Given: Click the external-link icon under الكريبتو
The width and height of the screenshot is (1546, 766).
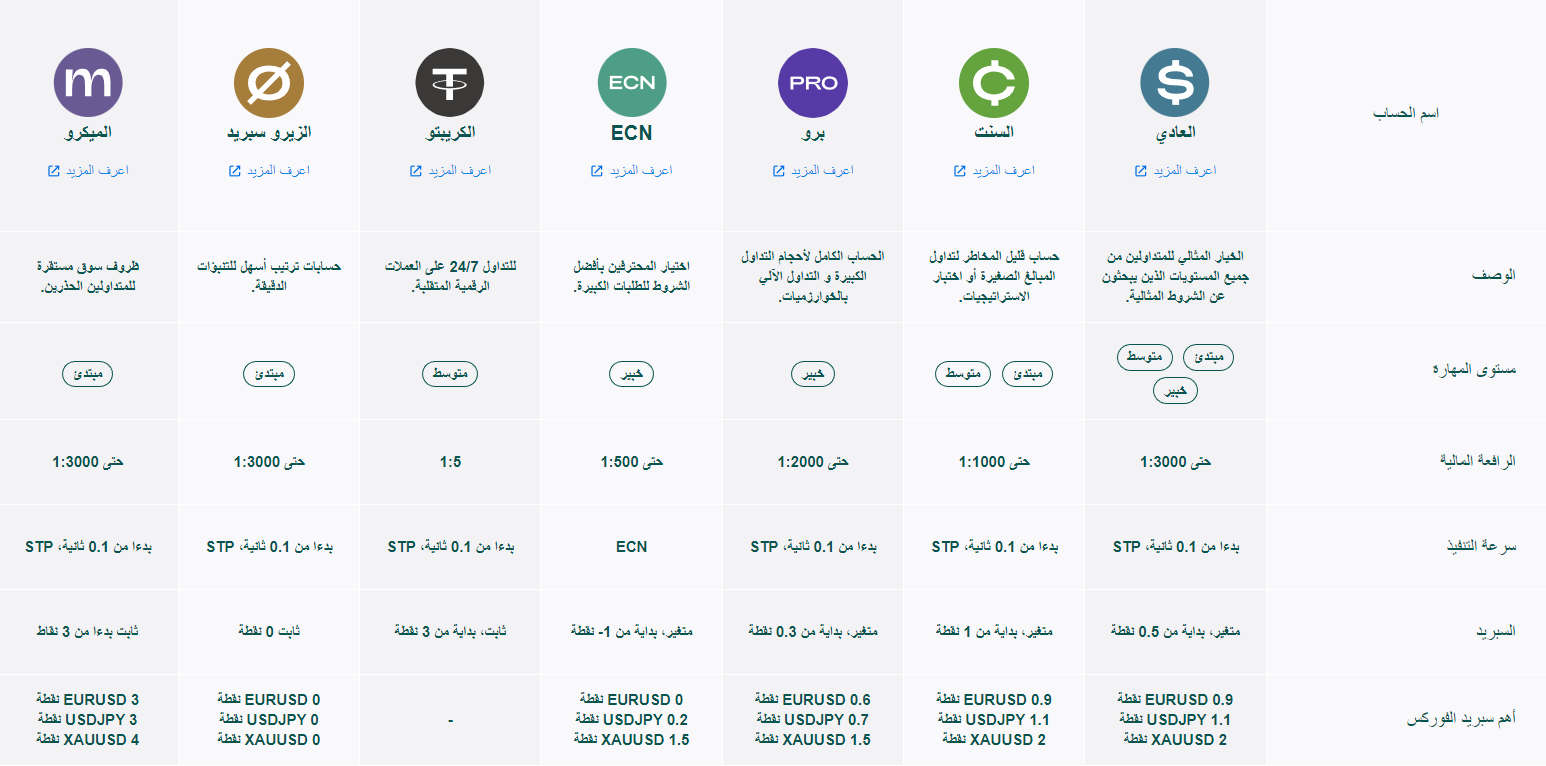Looking at the screenshot, I should (x=414, y=170).
